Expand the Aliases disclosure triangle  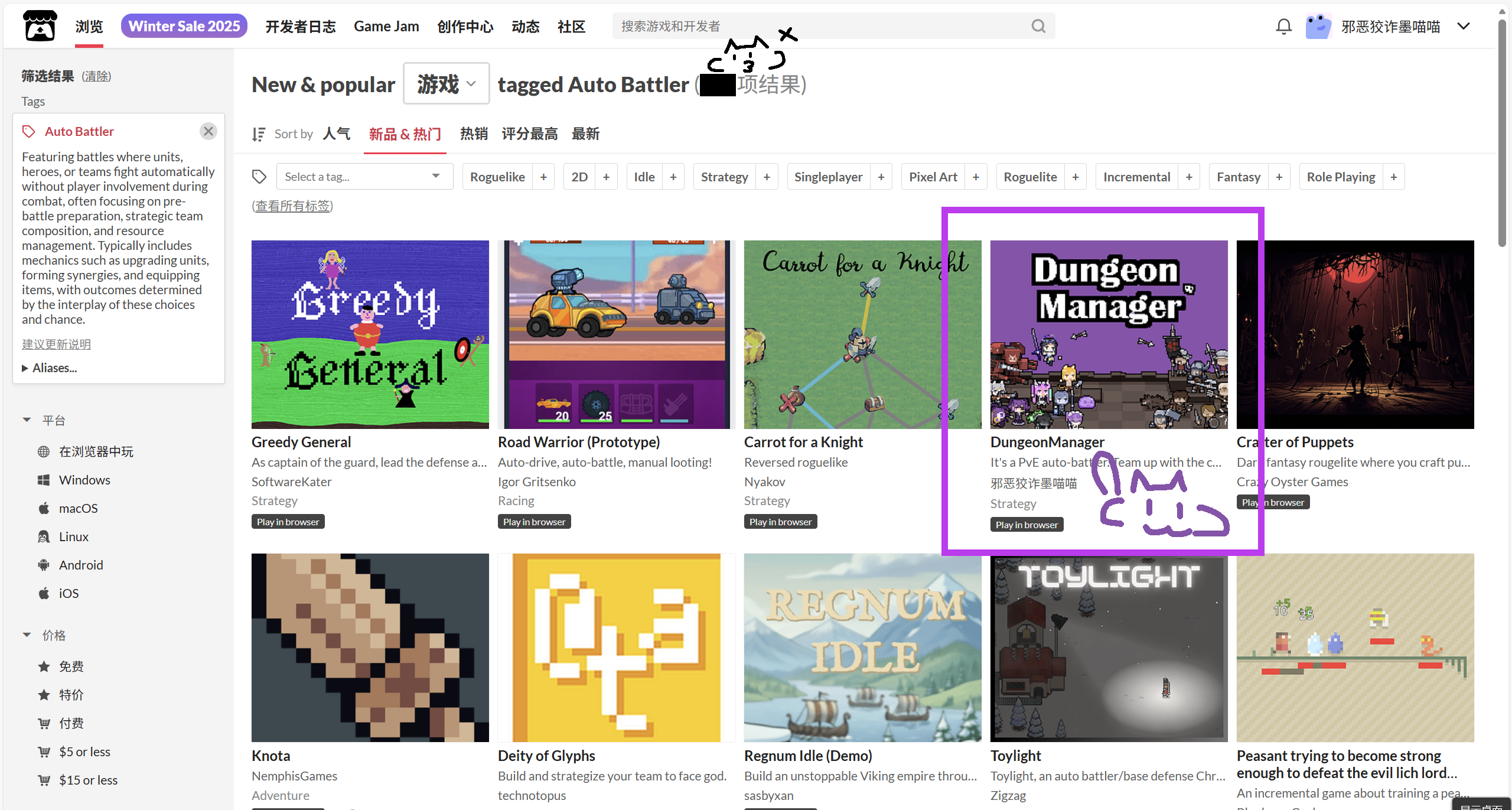click(x=25, y=368)
